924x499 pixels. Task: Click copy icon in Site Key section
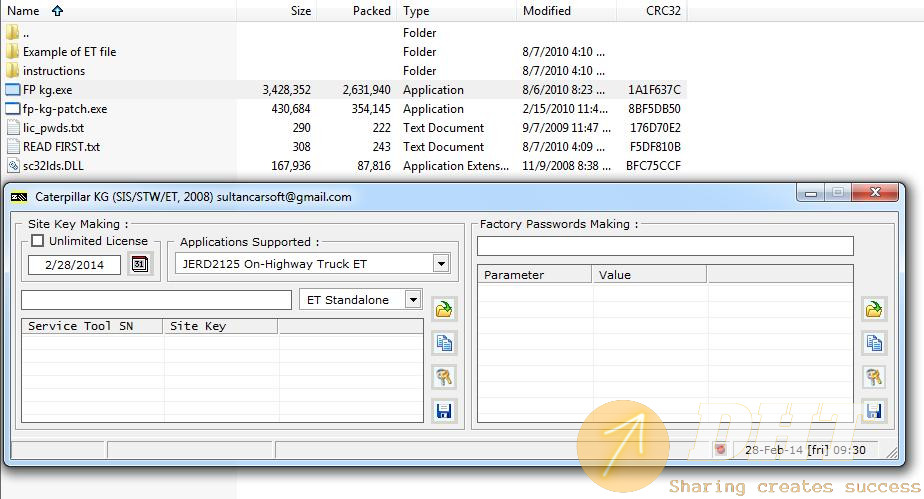point(444,343)
